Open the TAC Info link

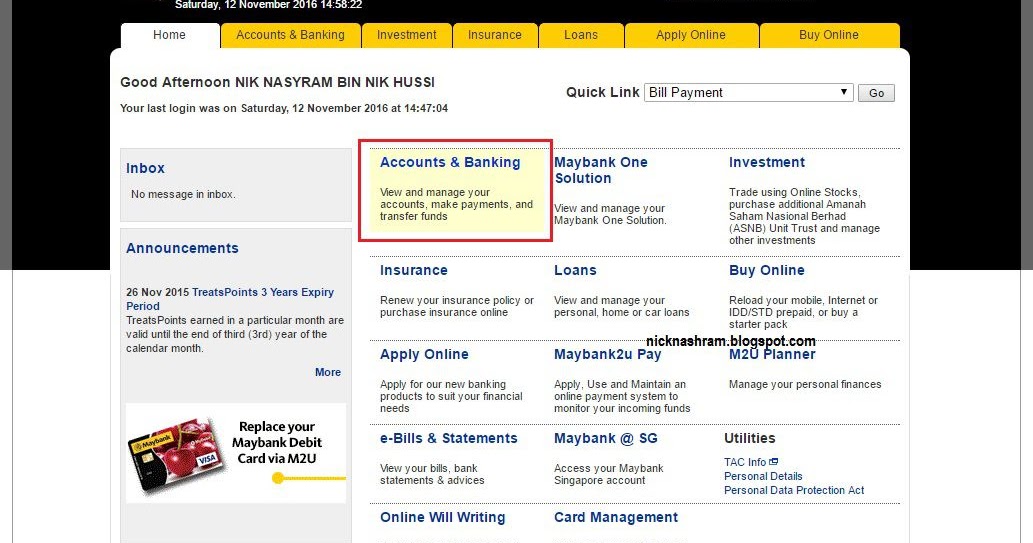coord(745,462)
